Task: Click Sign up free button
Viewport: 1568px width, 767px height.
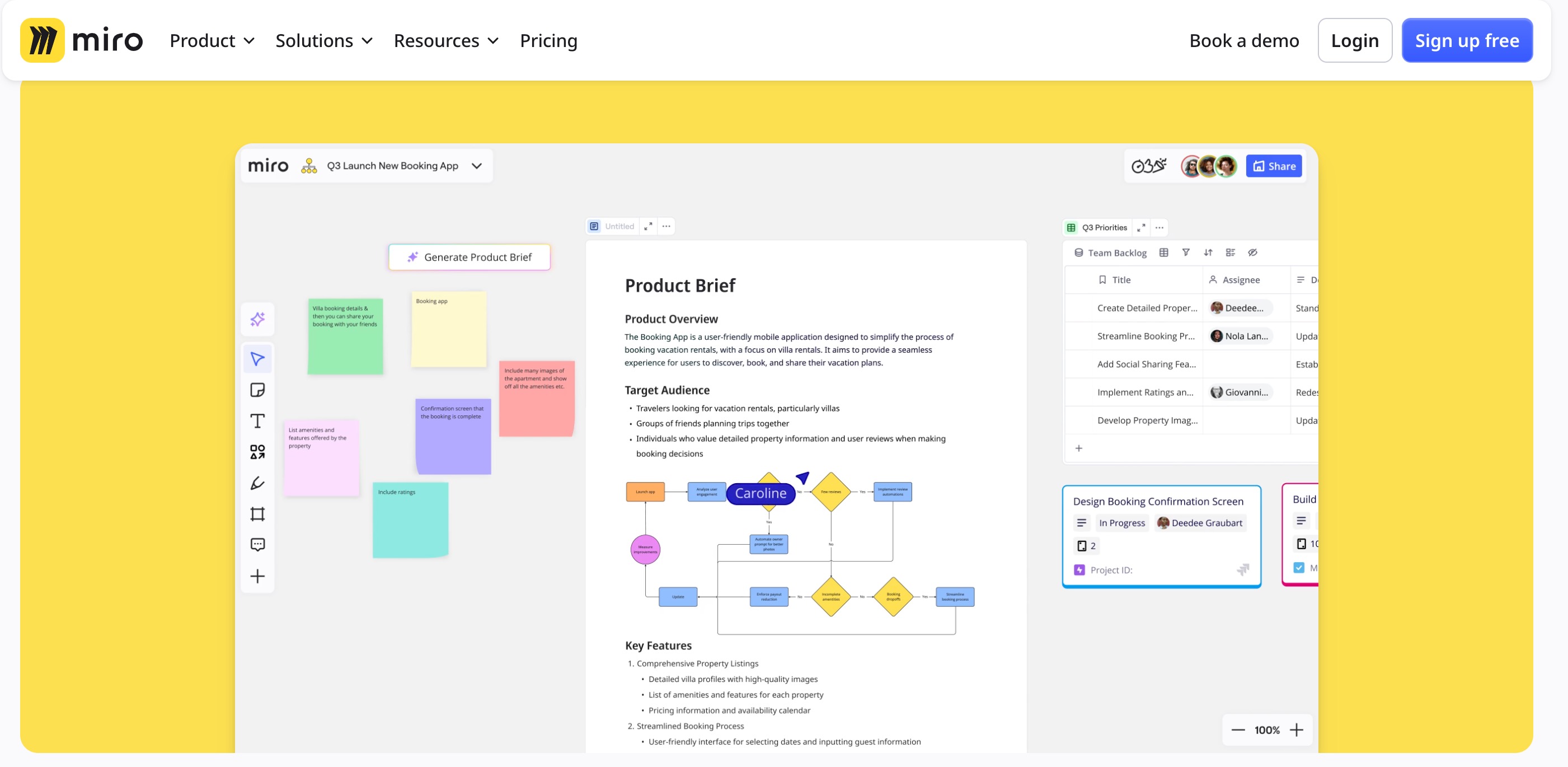Action: pyautogui.click(x=1467, y=40)
